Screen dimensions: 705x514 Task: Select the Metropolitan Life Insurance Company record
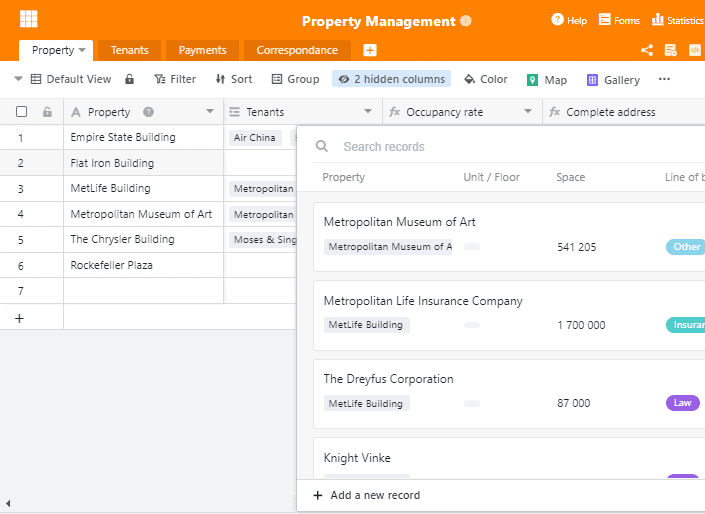tap(509, 315)
